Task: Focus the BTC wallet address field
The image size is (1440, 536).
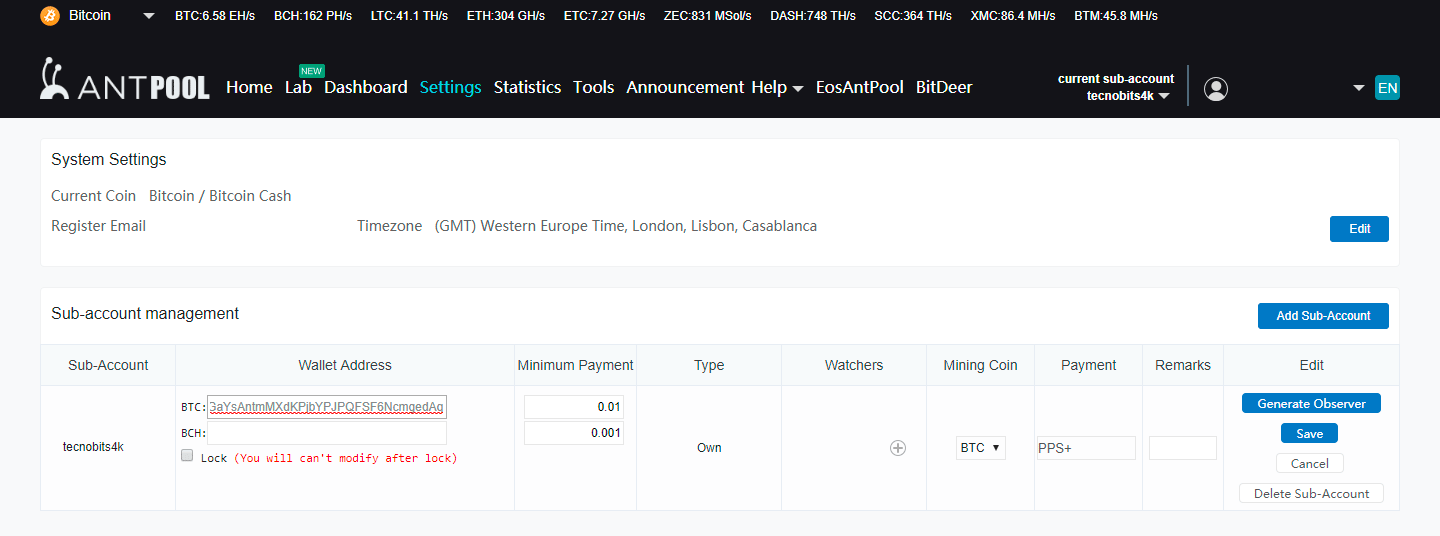Action: click(x=327, y=407)
